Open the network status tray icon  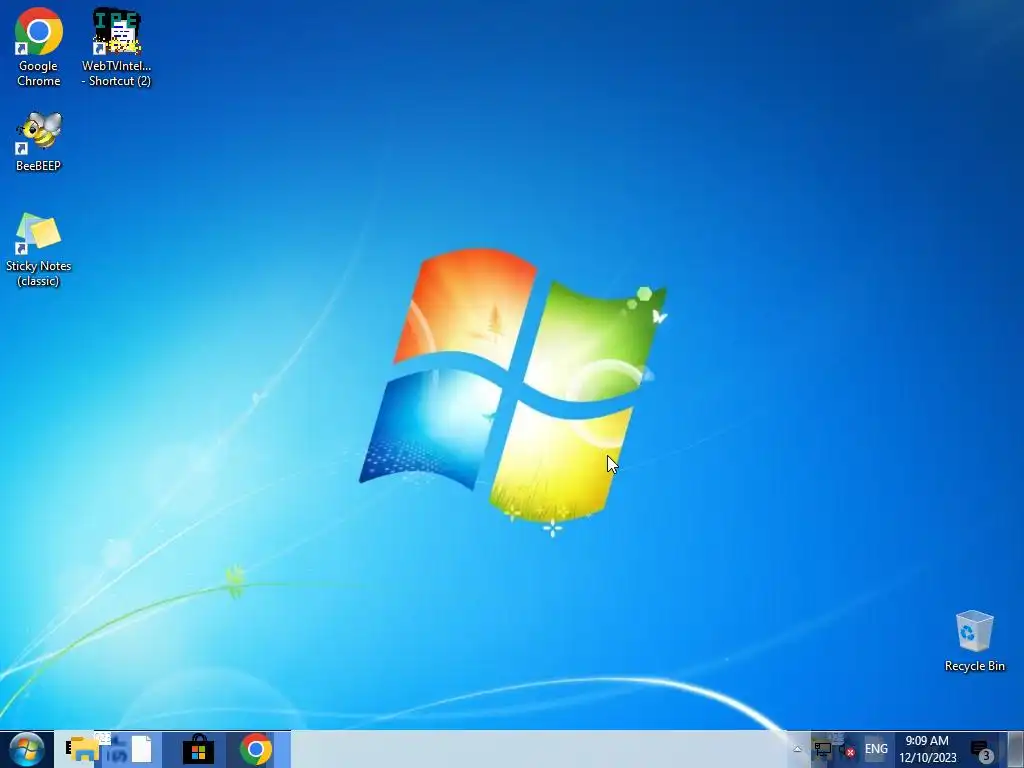coord(822,750)
